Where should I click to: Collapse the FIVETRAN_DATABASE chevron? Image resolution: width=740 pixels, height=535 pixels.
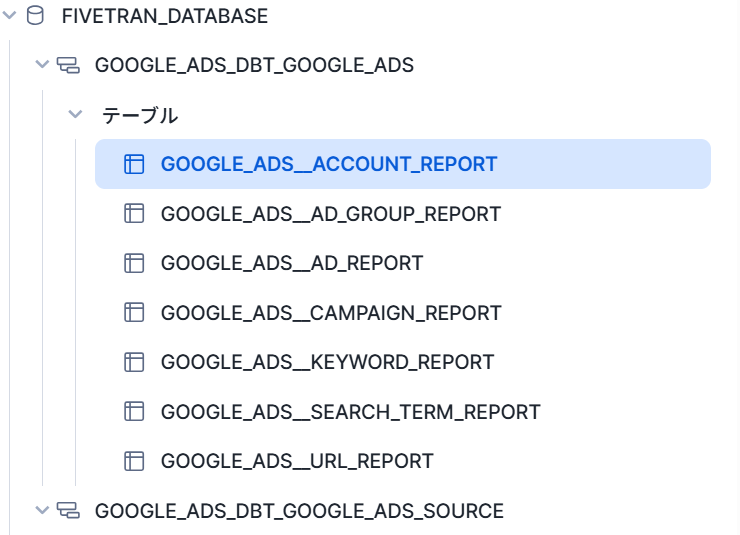9,16
